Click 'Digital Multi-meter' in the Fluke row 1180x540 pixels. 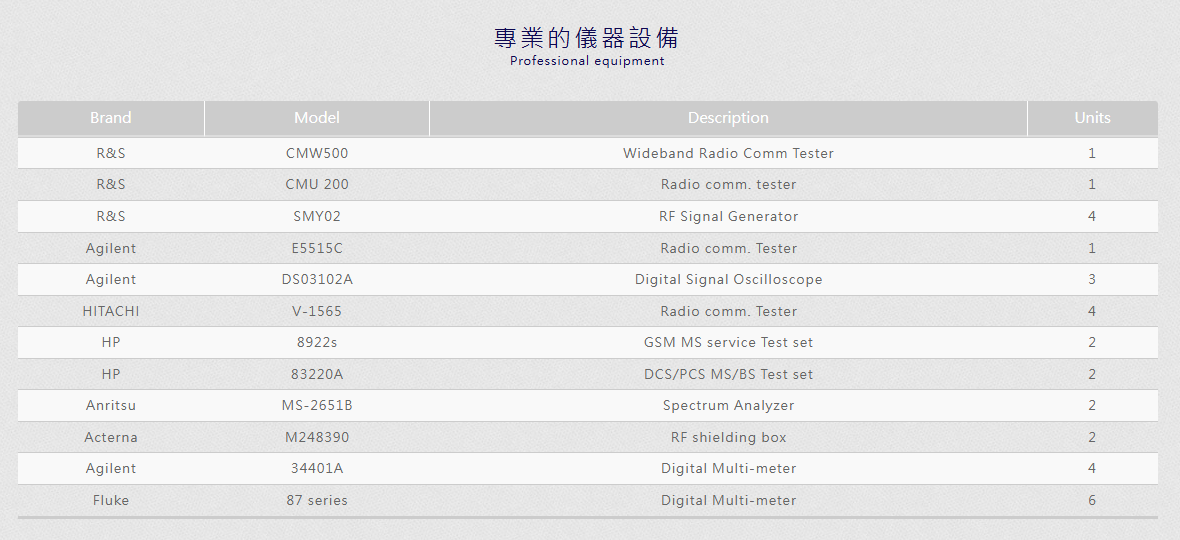pyautogui.click(x=728, y=501)
